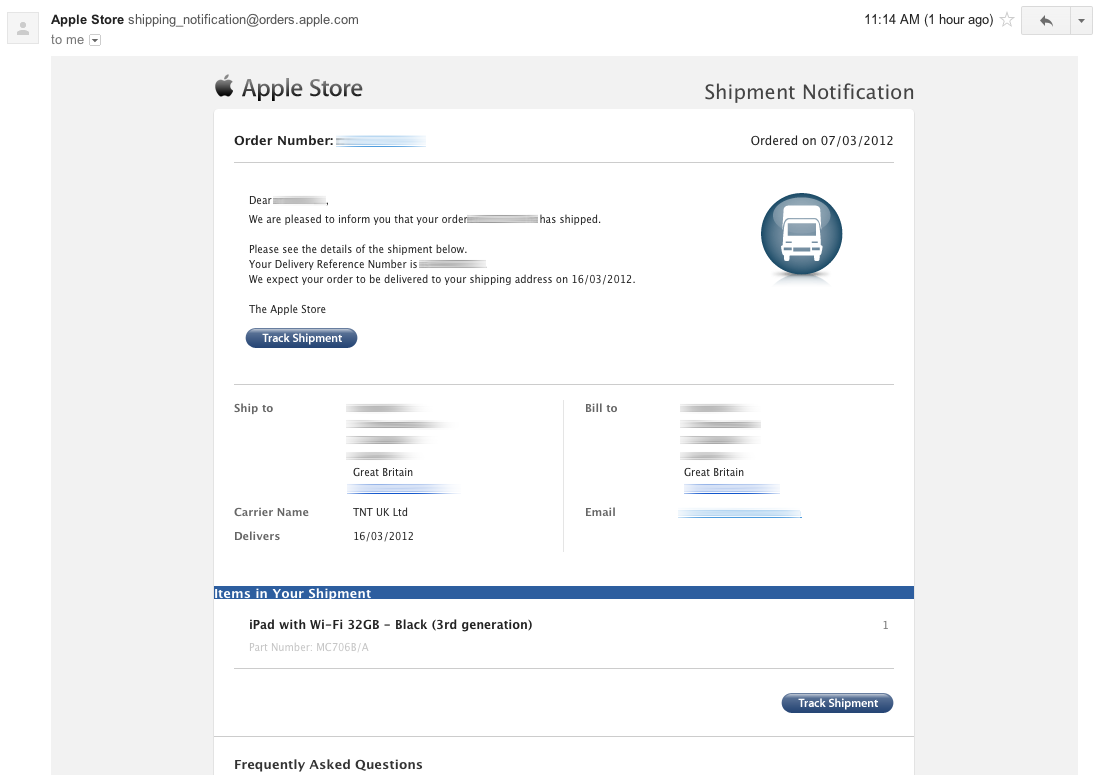The height and width of the screenshot is (775, 1100).
Task: Click 'Frequently Asked Questions' heading
Action: click(328, 764)
